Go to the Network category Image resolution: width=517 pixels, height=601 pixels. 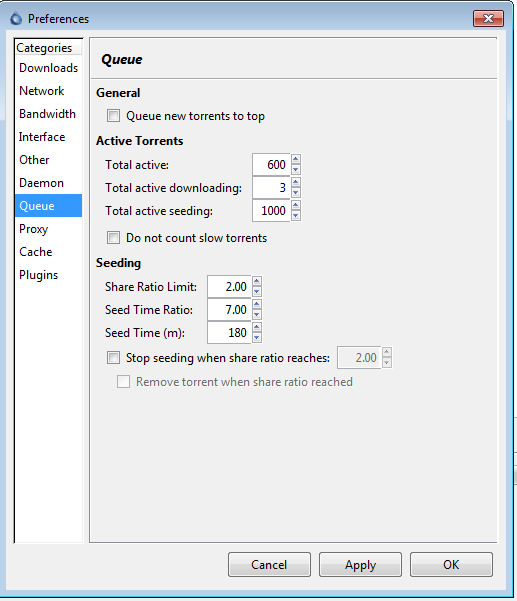[48, 91]
